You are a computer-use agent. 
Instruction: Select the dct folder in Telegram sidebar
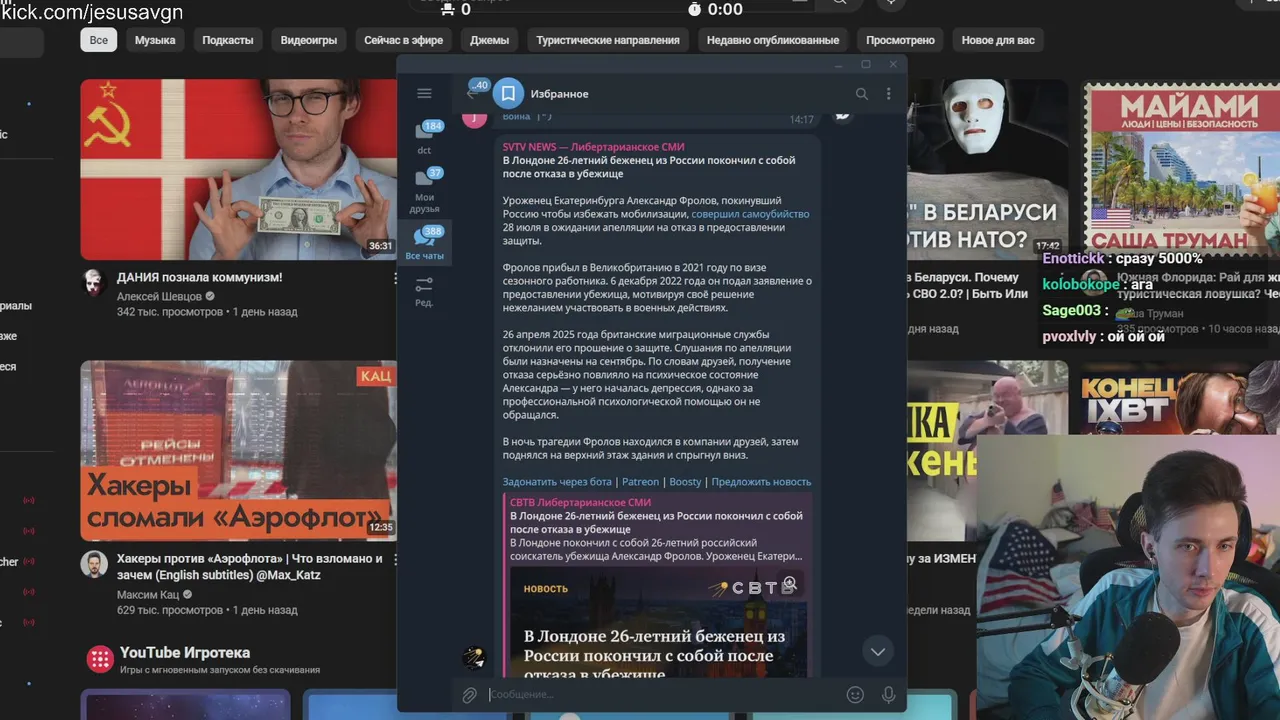pos(424,137)
